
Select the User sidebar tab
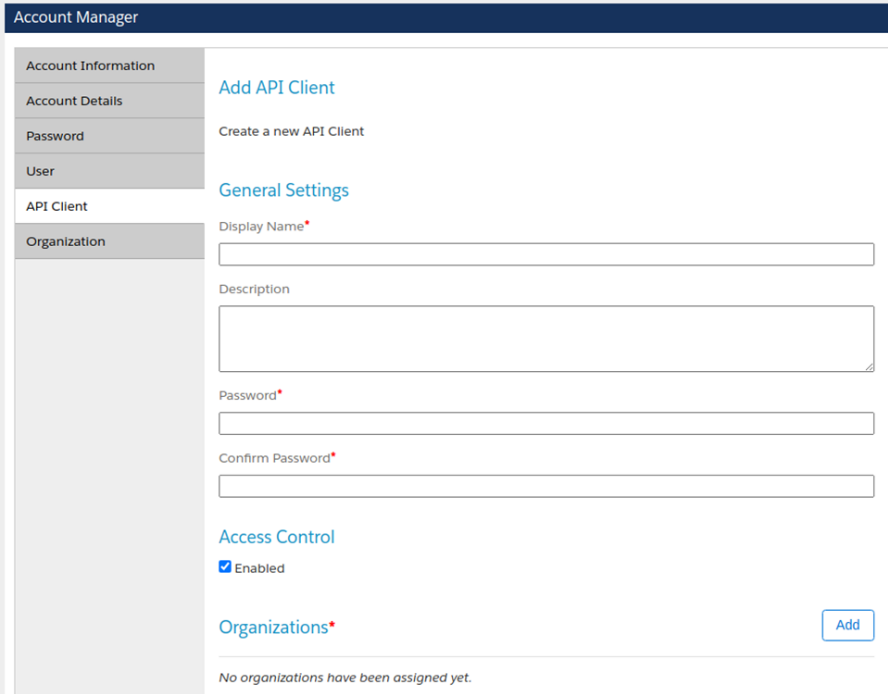pyautogui.click(x=109, y=171)
